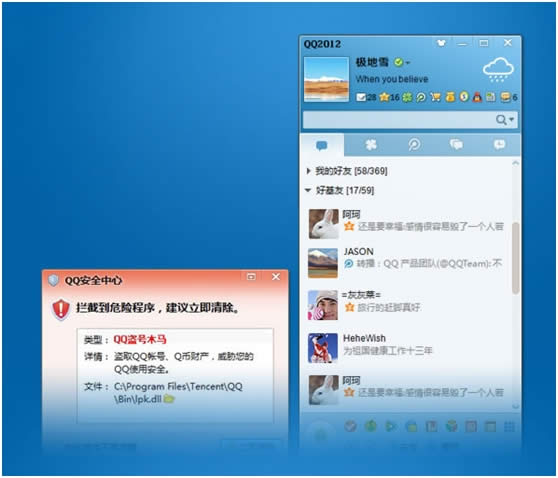Select contact name JASON
The height and width of the screenshot is (478, 558).
point(358,251)
